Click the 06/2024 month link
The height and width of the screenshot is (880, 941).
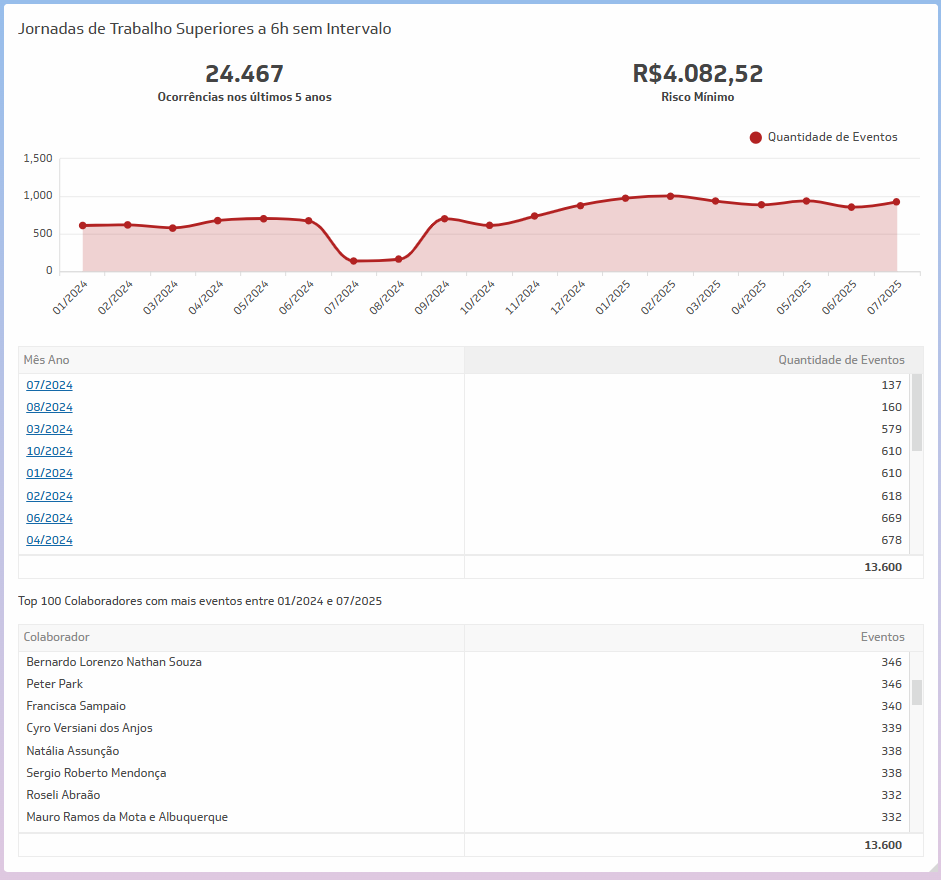point(49,518)
